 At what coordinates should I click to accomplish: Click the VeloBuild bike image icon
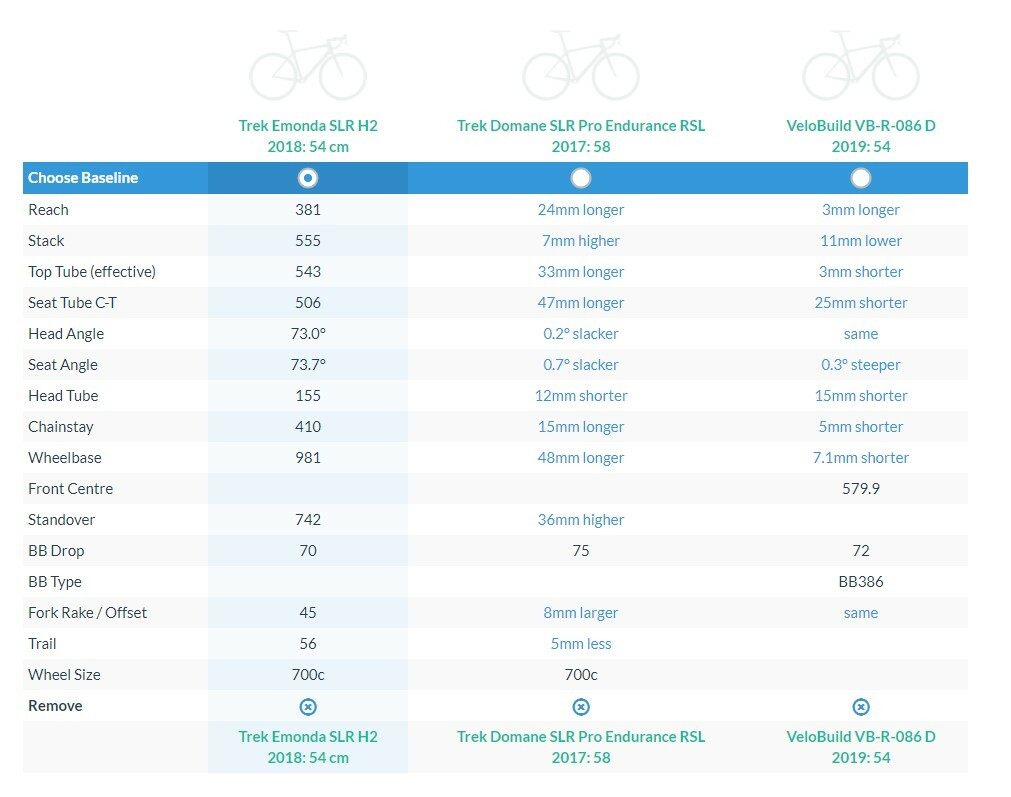point(860,65)
